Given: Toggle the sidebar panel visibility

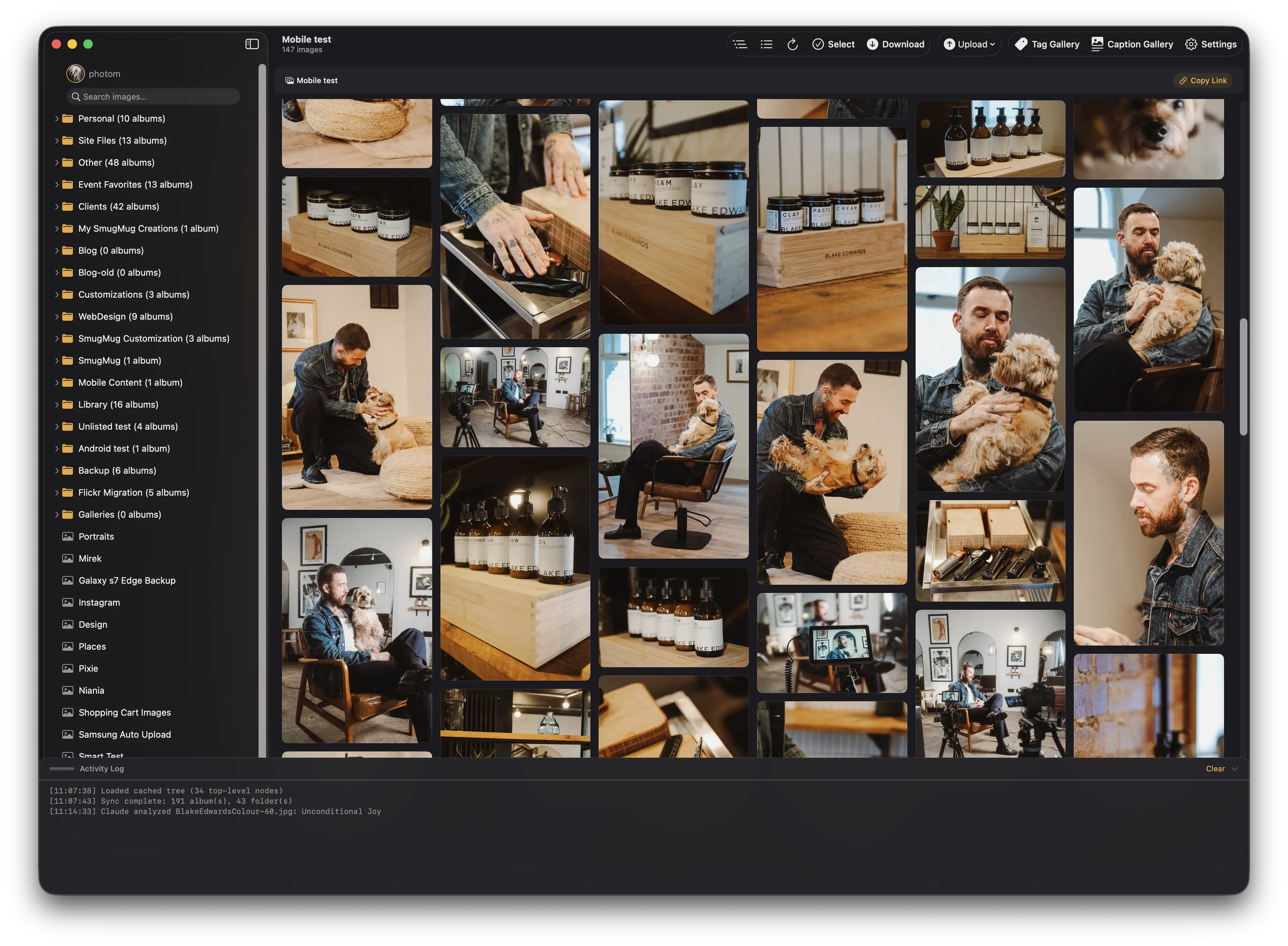Looking at the screenshot, I should tap(252, 44).
